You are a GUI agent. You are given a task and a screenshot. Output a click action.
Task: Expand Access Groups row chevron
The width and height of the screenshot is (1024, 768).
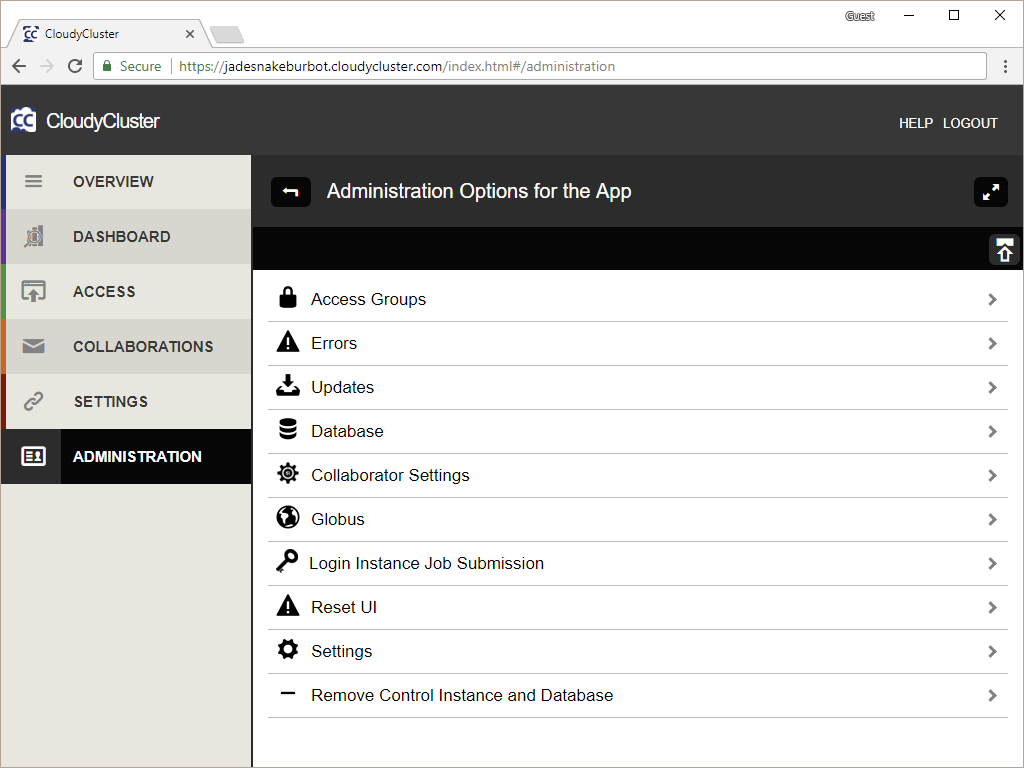click(x=993, y=300)
